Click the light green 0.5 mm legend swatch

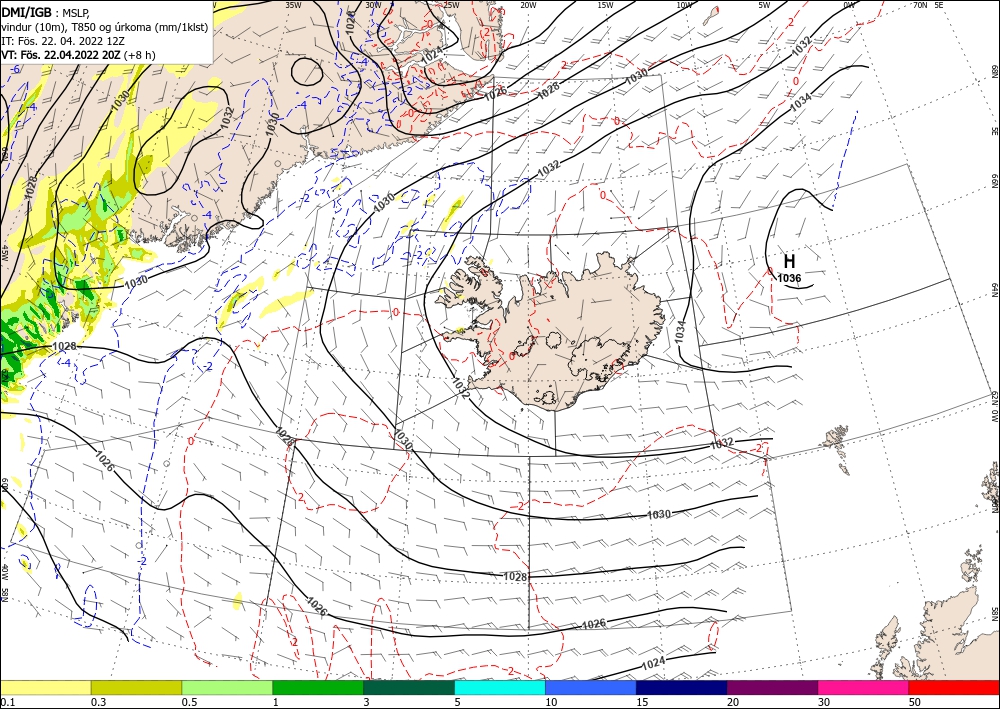click(227, 687)
